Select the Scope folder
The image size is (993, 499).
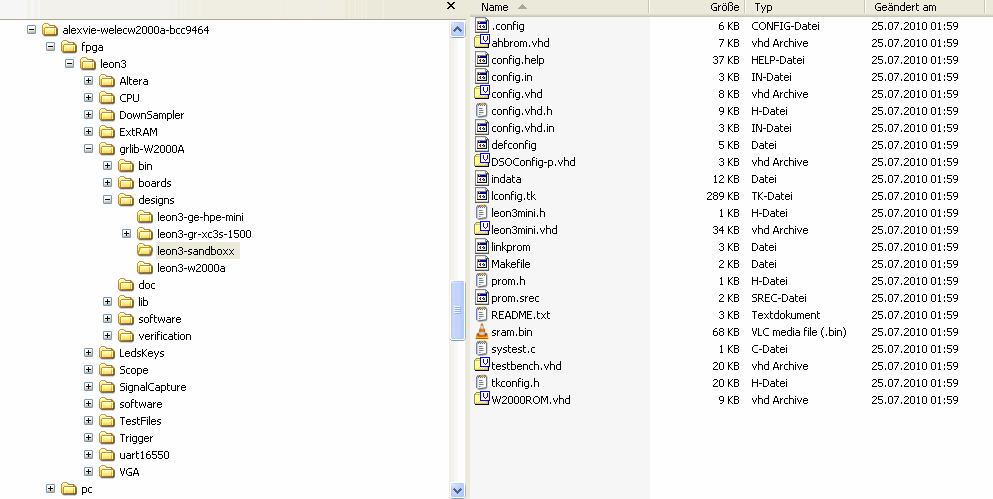coord(134,370)
